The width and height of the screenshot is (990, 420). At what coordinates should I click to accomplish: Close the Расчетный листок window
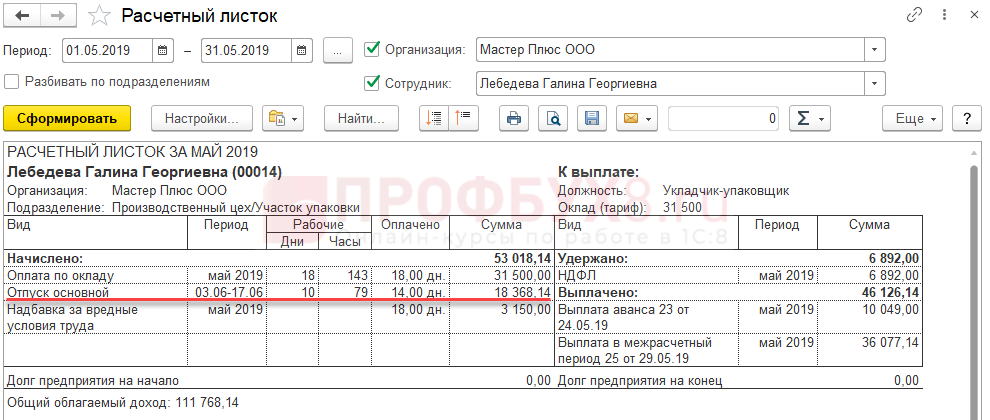[x=974, y=15]
